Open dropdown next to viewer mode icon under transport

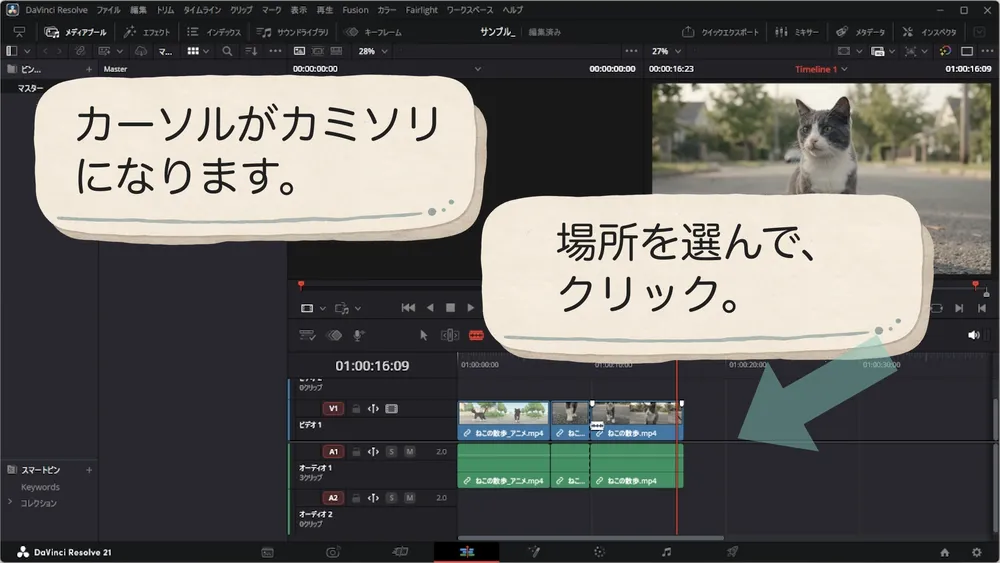pyautogui.click(x=322, y=309)
